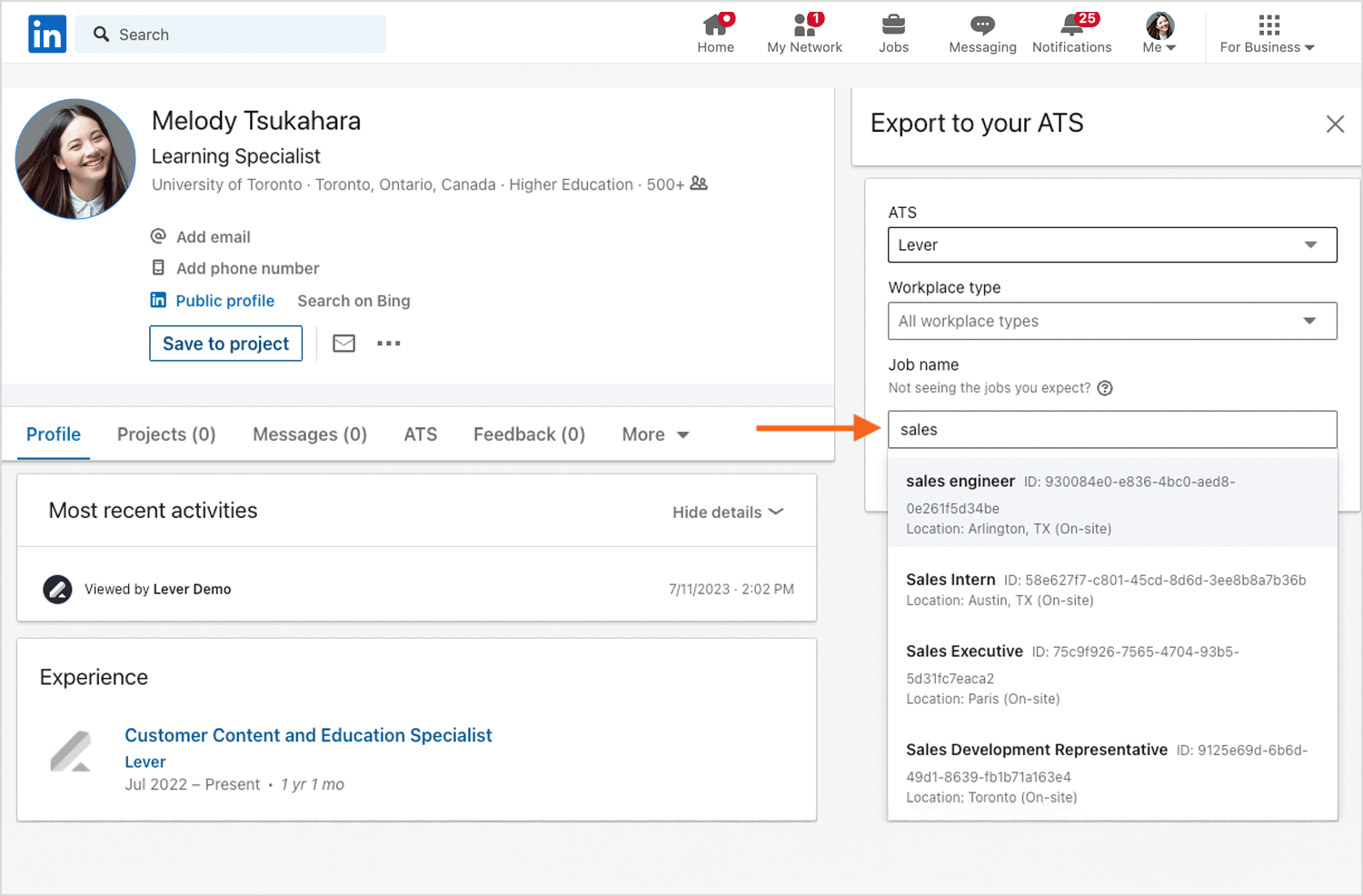Select the sales engineer job option
The image size is (1363, 896).
pos(1112,503)
